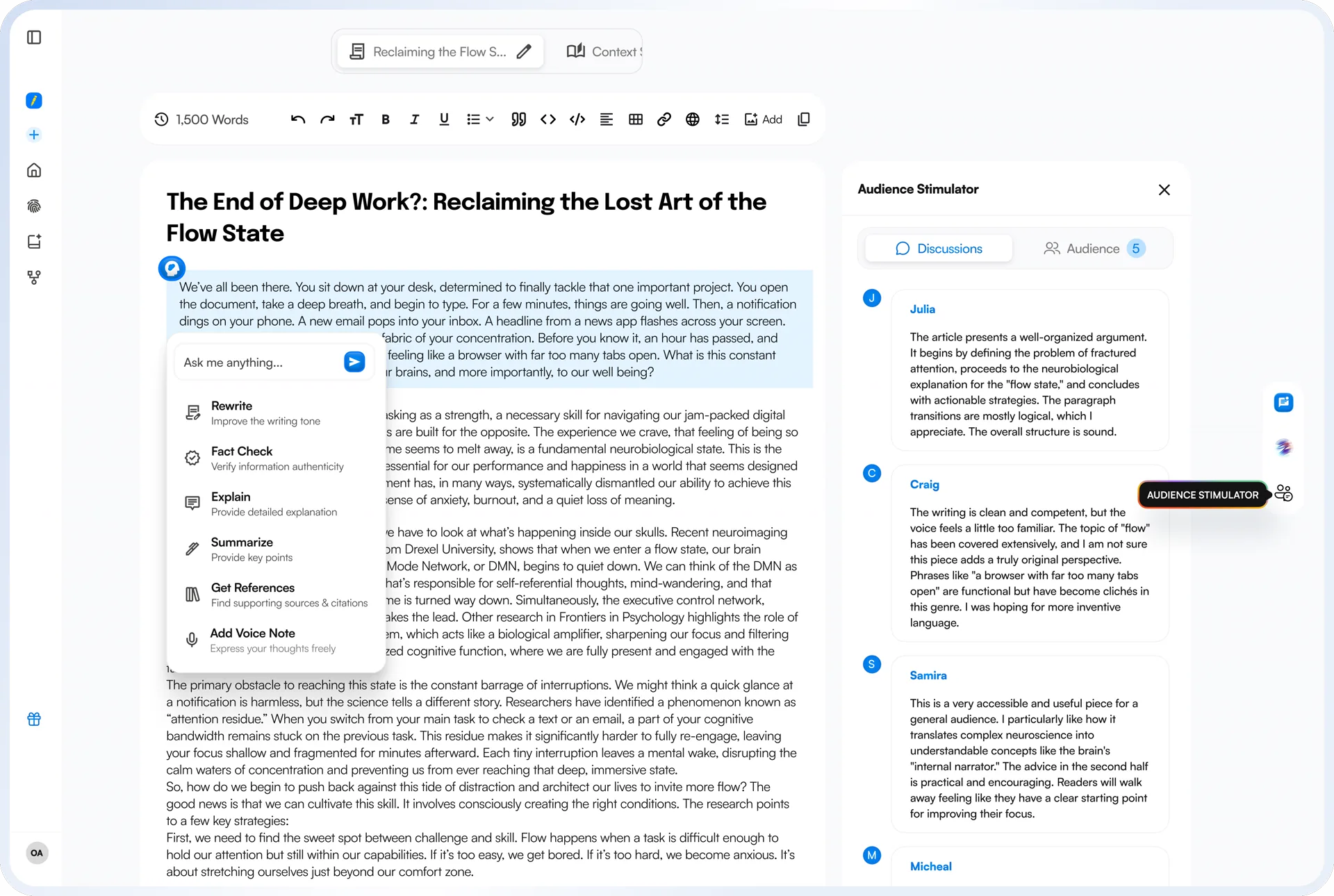
Task: Copy document with the copy icon
Action: click(804, 119)
